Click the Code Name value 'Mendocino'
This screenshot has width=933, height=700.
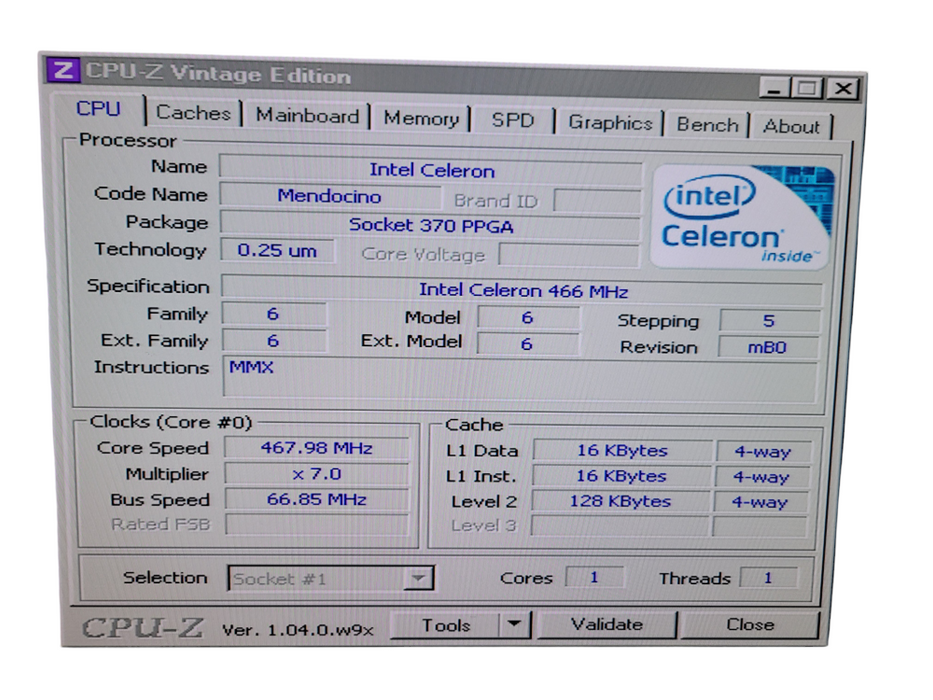330,196
